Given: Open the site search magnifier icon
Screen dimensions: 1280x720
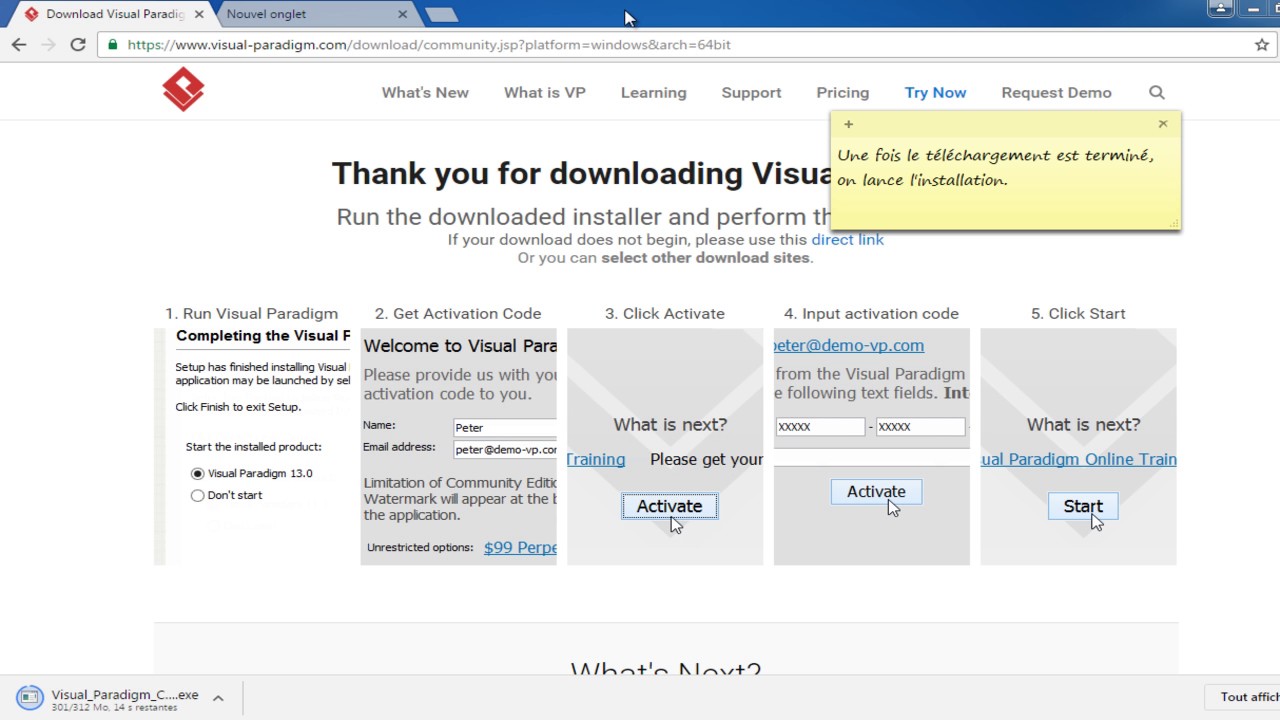Looking at the screenshot, I should 1157,92.
